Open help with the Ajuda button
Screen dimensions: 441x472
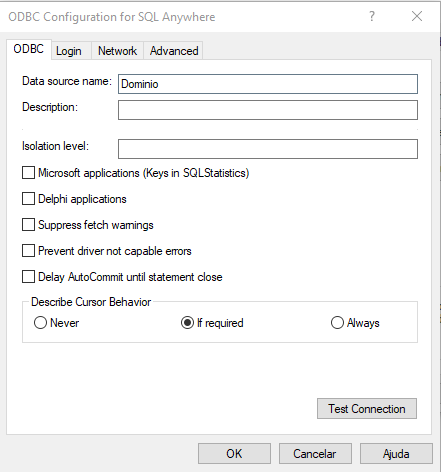(x=396, y=454)
